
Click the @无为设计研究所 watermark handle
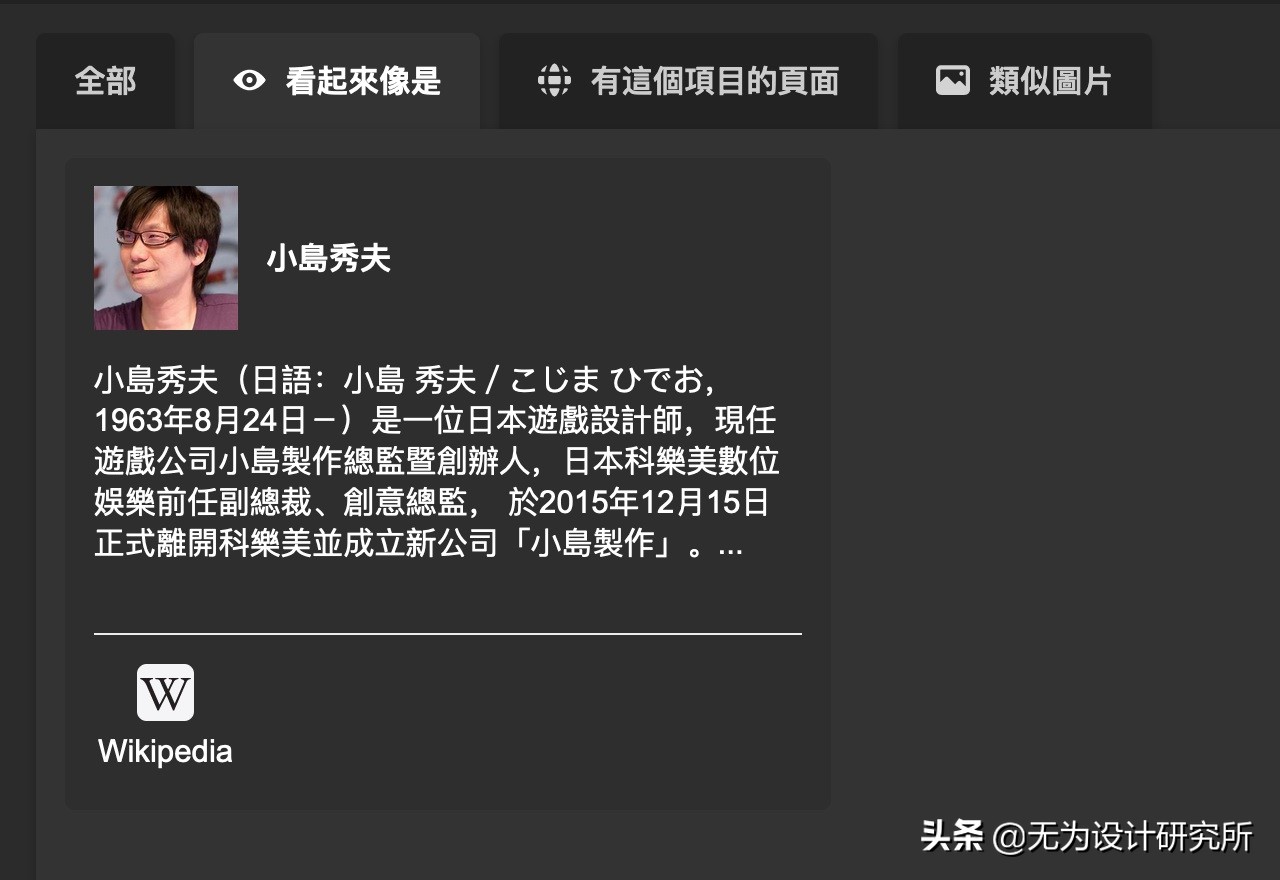coord(1122,836)
